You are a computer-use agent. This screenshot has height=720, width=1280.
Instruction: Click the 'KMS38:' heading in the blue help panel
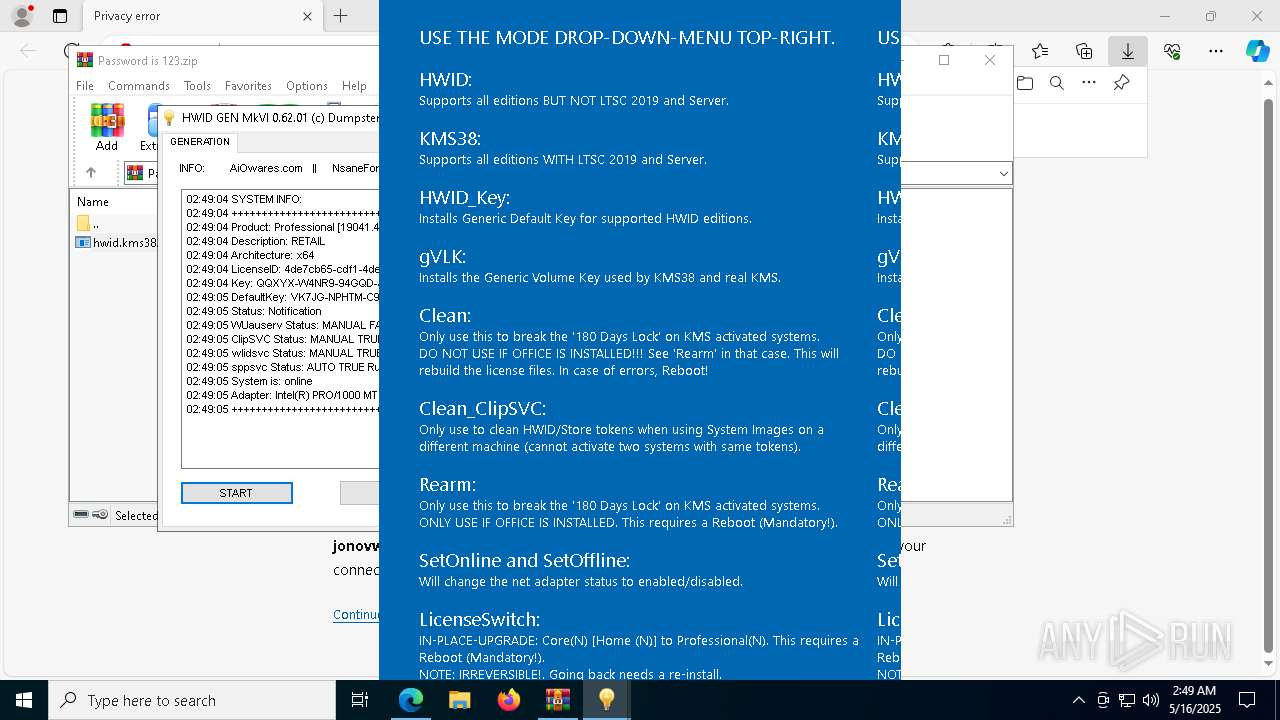pyautogui.click(x=450, y=138)
